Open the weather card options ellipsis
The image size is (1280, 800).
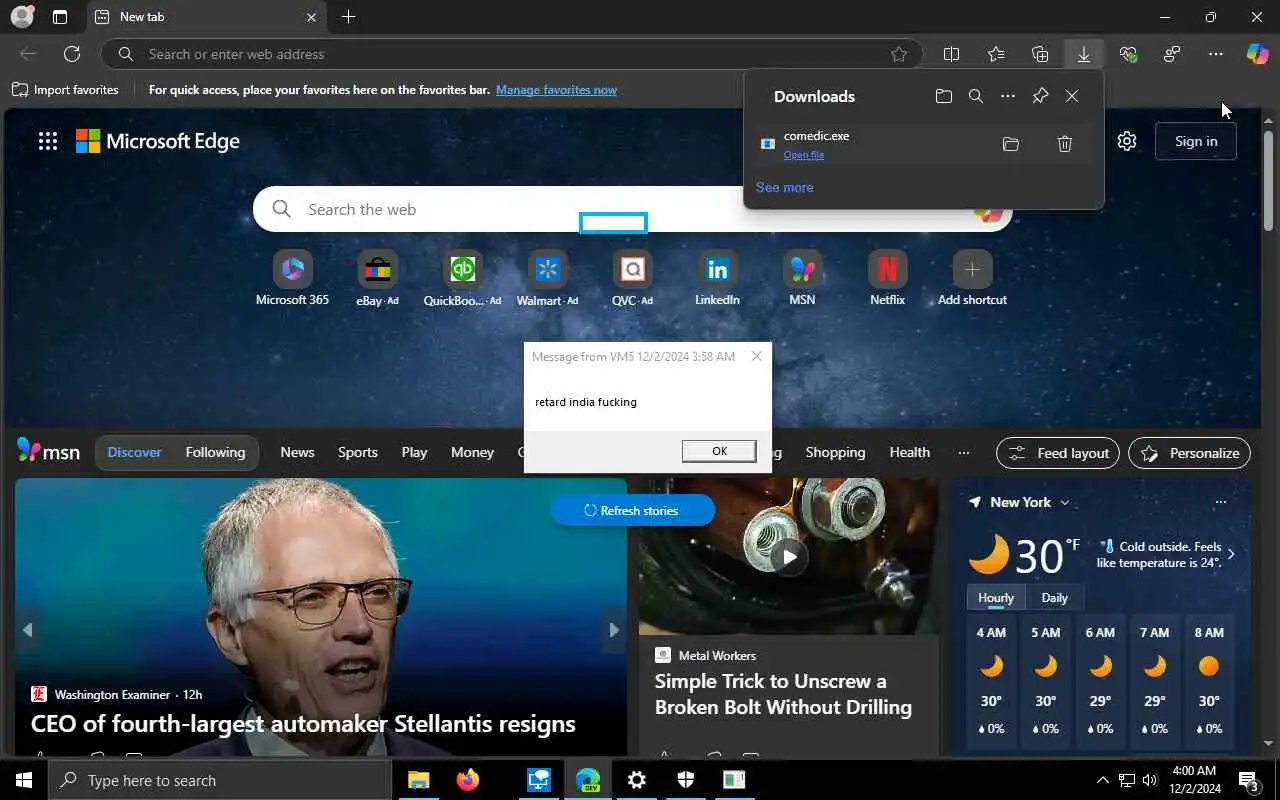(x=1220, y=502)
